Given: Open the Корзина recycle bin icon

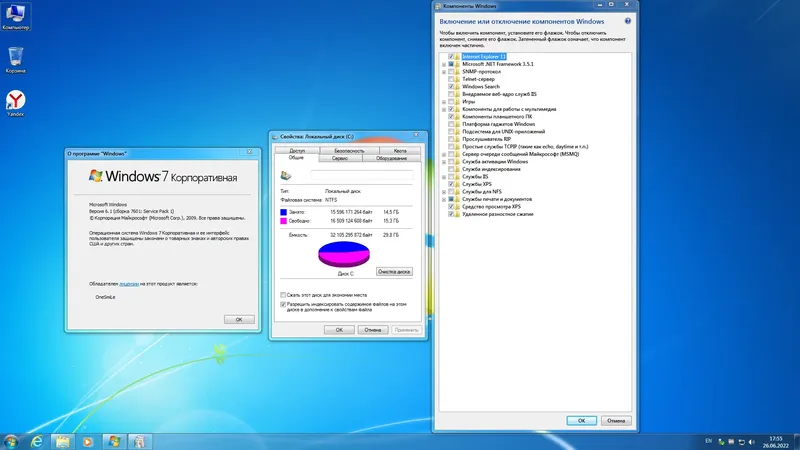Looking at the screenshot, I should point(15,60).
